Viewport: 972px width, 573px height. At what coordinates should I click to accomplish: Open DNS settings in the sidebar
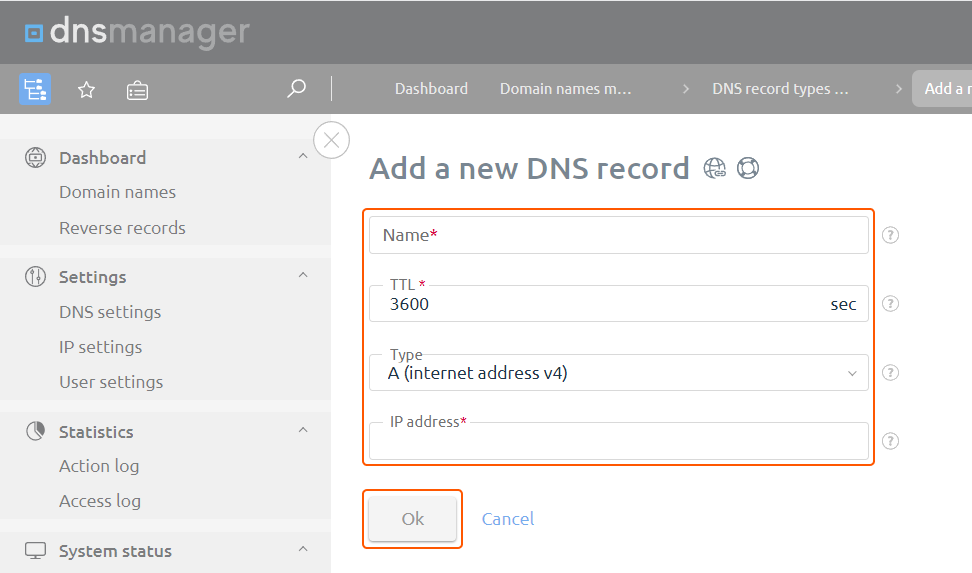tap(110, 312)
